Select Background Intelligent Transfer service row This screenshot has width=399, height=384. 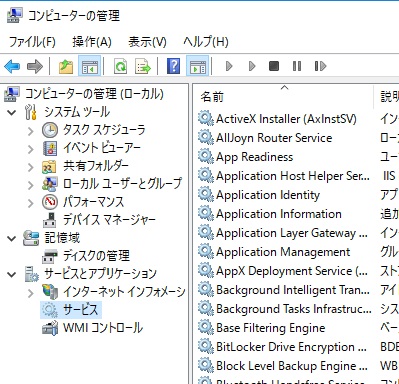tap(293, 290)
